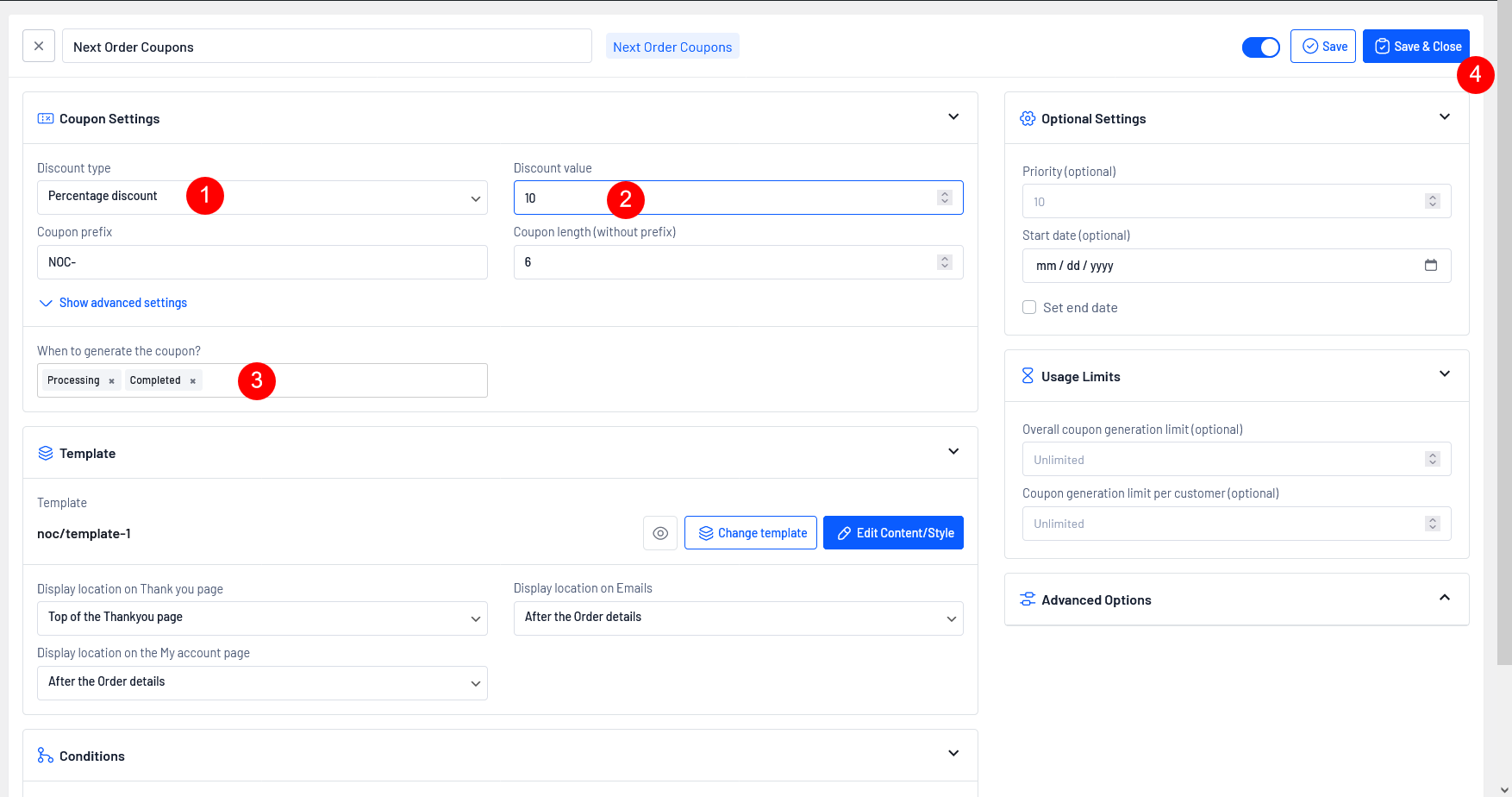This screenshot has height=797, width=1512.
Task: Click the Usage Limits hourglass icon
Action: 1028,376
